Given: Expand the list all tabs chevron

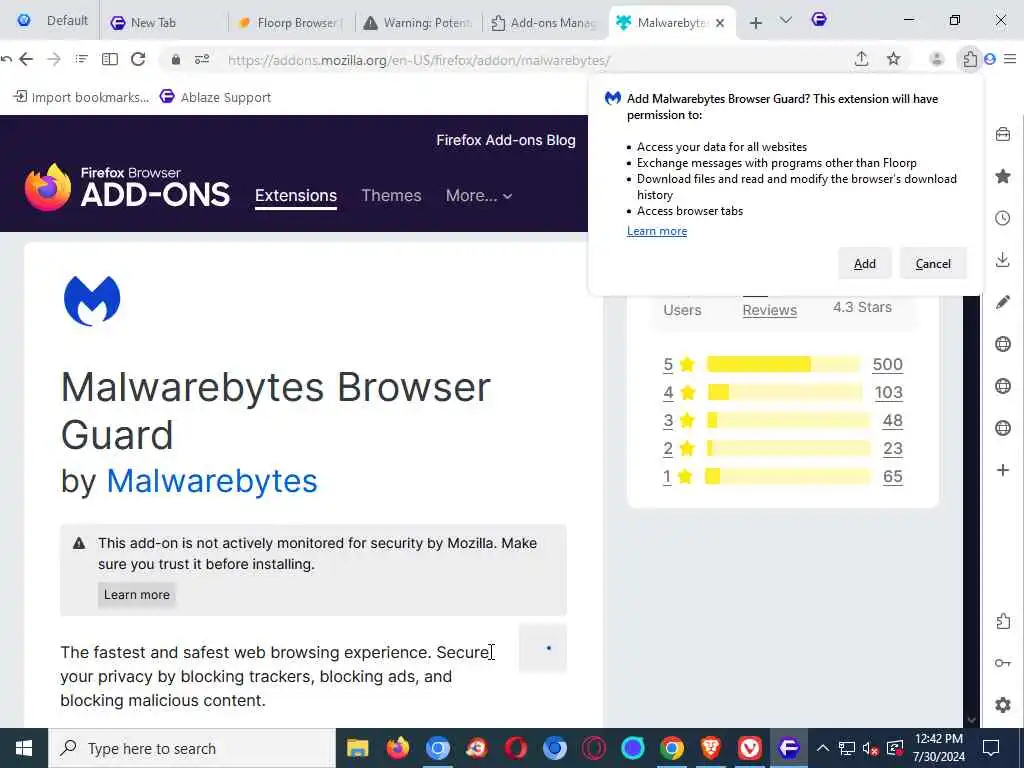Looking at the screenshot, I should click(x=786, y=21).
